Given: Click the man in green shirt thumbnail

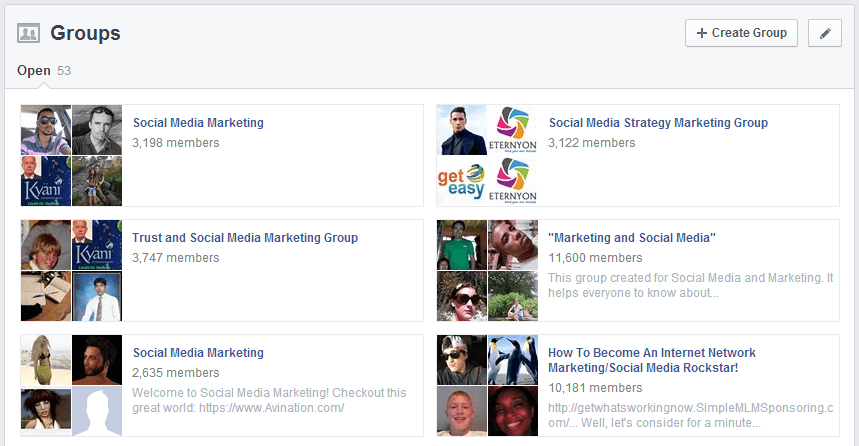Looking at the screenshot, I should click(x=462, y=245).
